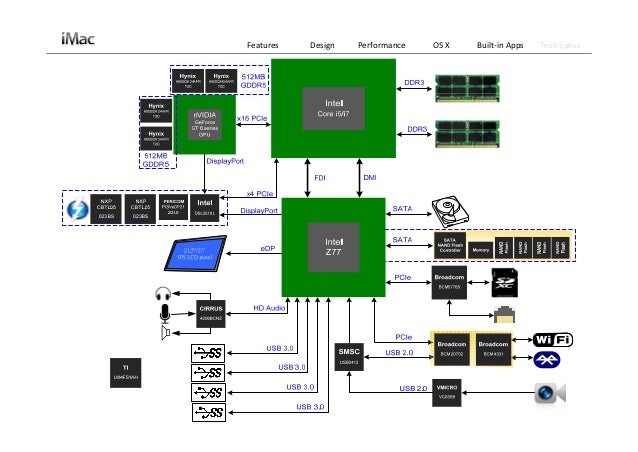Click the nVIDIA GeForce GPU chip
This screenshot has height=452, width=638.
[205, 124]
